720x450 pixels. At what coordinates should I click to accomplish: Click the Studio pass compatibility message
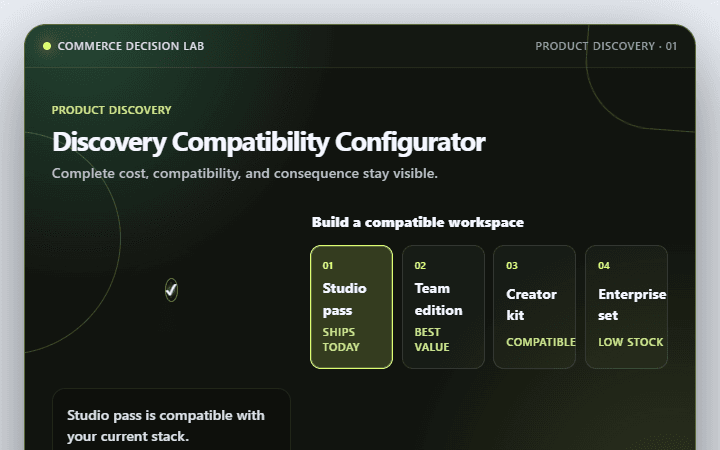click(x=166, y=426)
